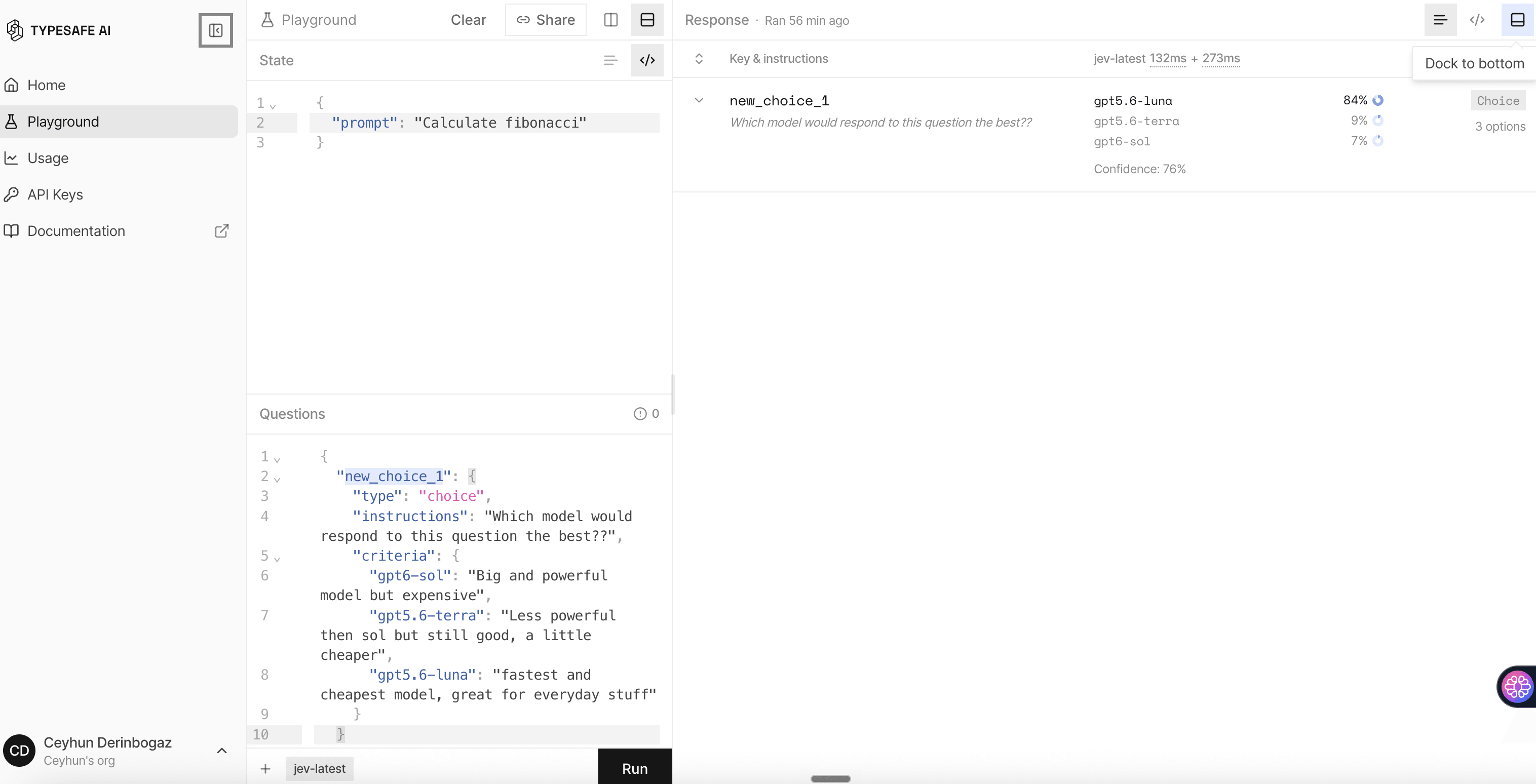Dock Response panel to bottom
This screenshot has height=784, width=1536.
pyautogui.click(x=1518, y=20)
